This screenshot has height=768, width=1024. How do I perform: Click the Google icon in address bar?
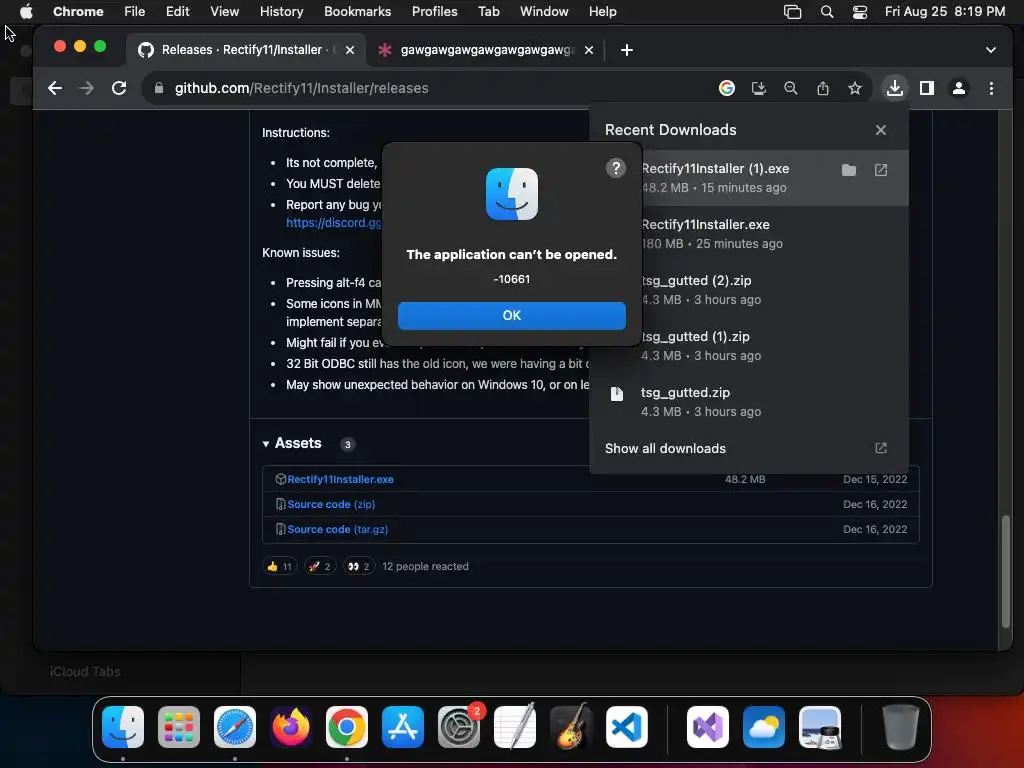726,88
